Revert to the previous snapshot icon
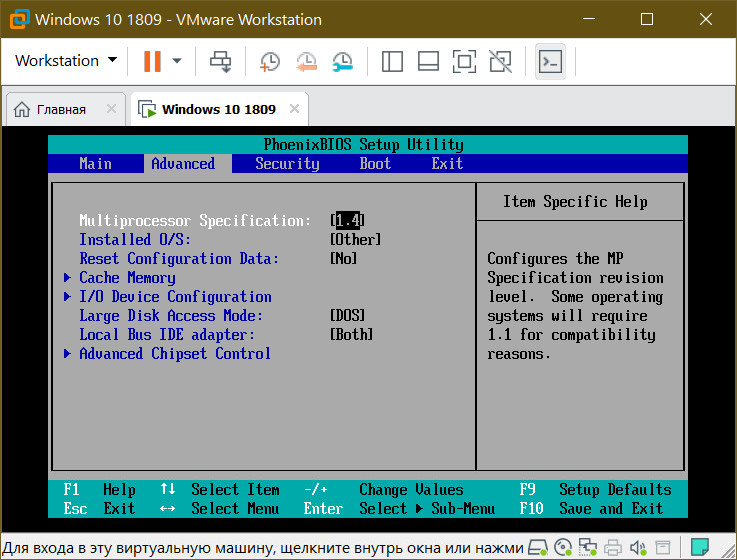The image size is (737, 560). [306, 62]
